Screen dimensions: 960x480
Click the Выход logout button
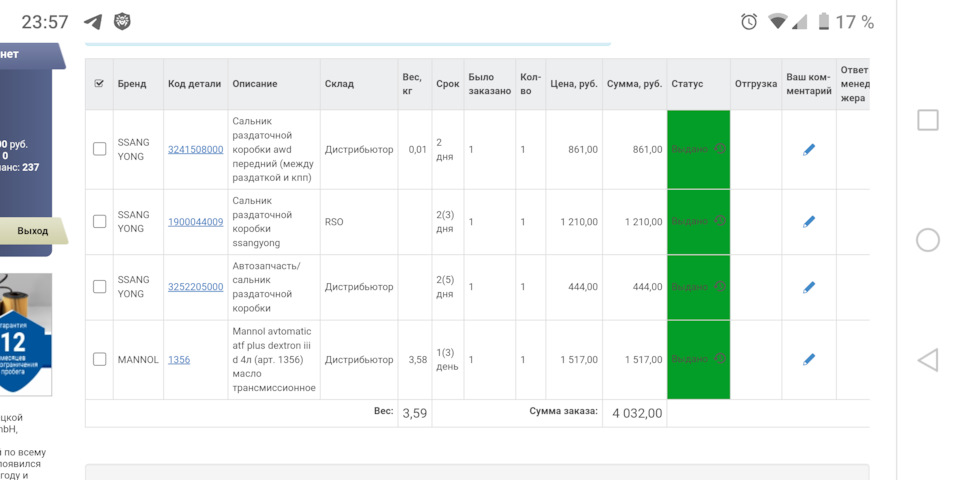(x=32, y=231)
